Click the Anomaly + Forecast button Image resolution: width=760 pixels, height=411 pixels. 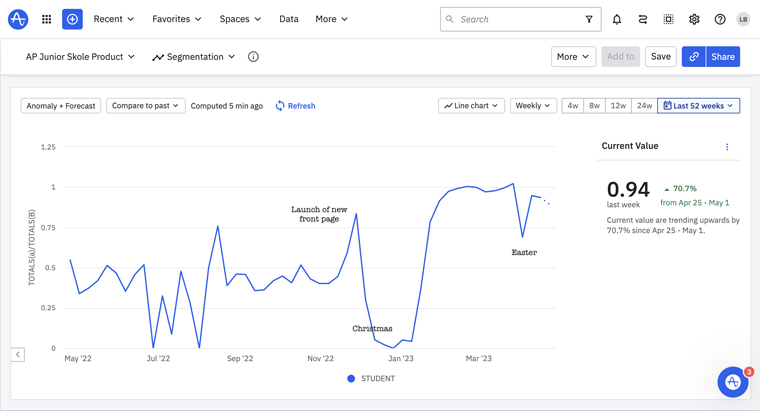pyautogui.click(x=61, y=106)
